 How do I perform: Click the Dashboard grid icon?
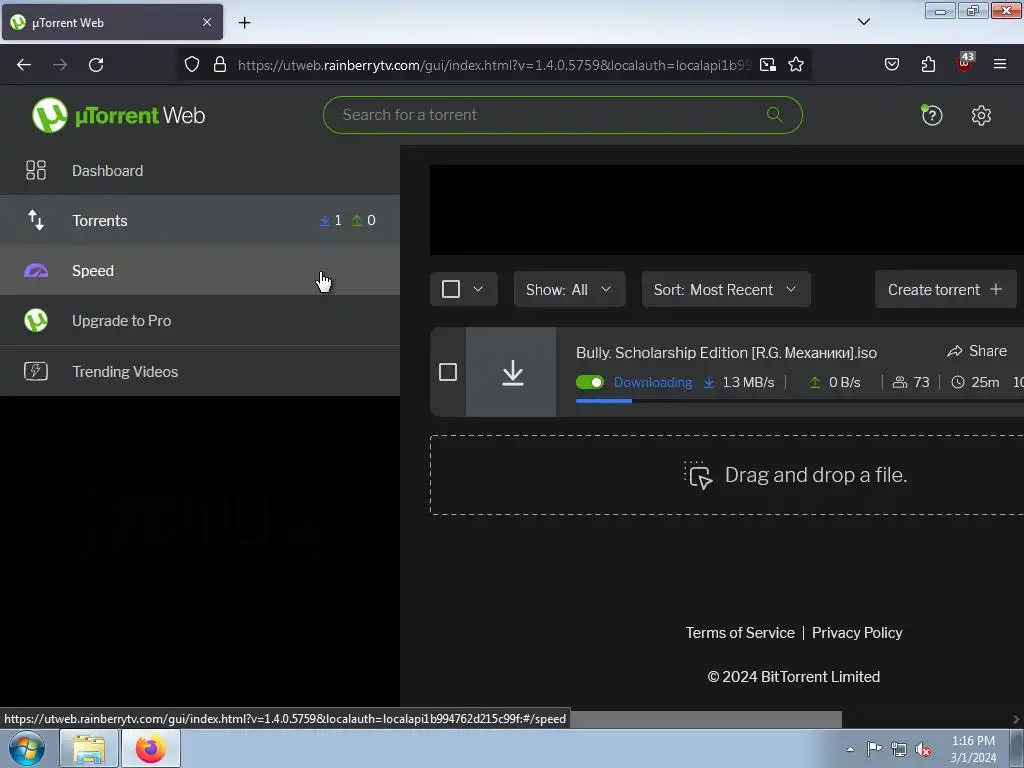(x=36, y=170)
